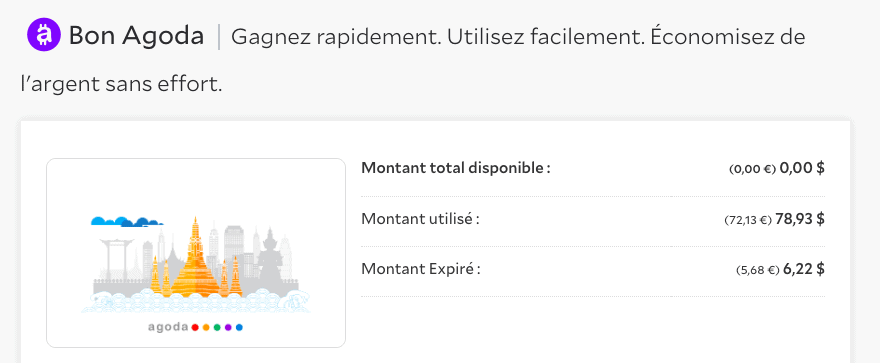Click the 5,68 € expired euro value
Image resolution: width=880 pixels, height=363 pixels.
tap(758, 270)
